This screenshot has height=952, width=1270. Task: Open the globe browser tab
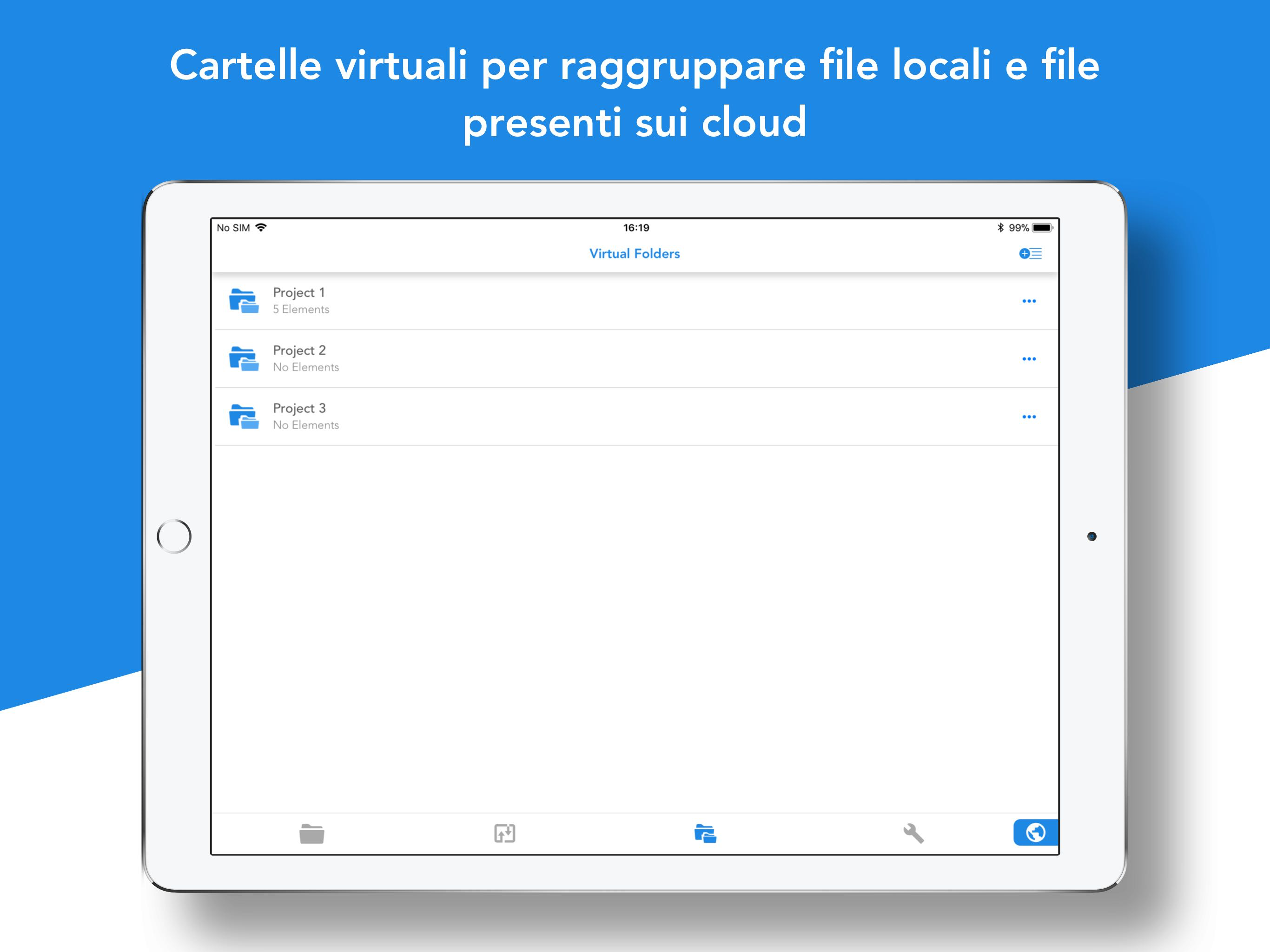point(1035,833)
